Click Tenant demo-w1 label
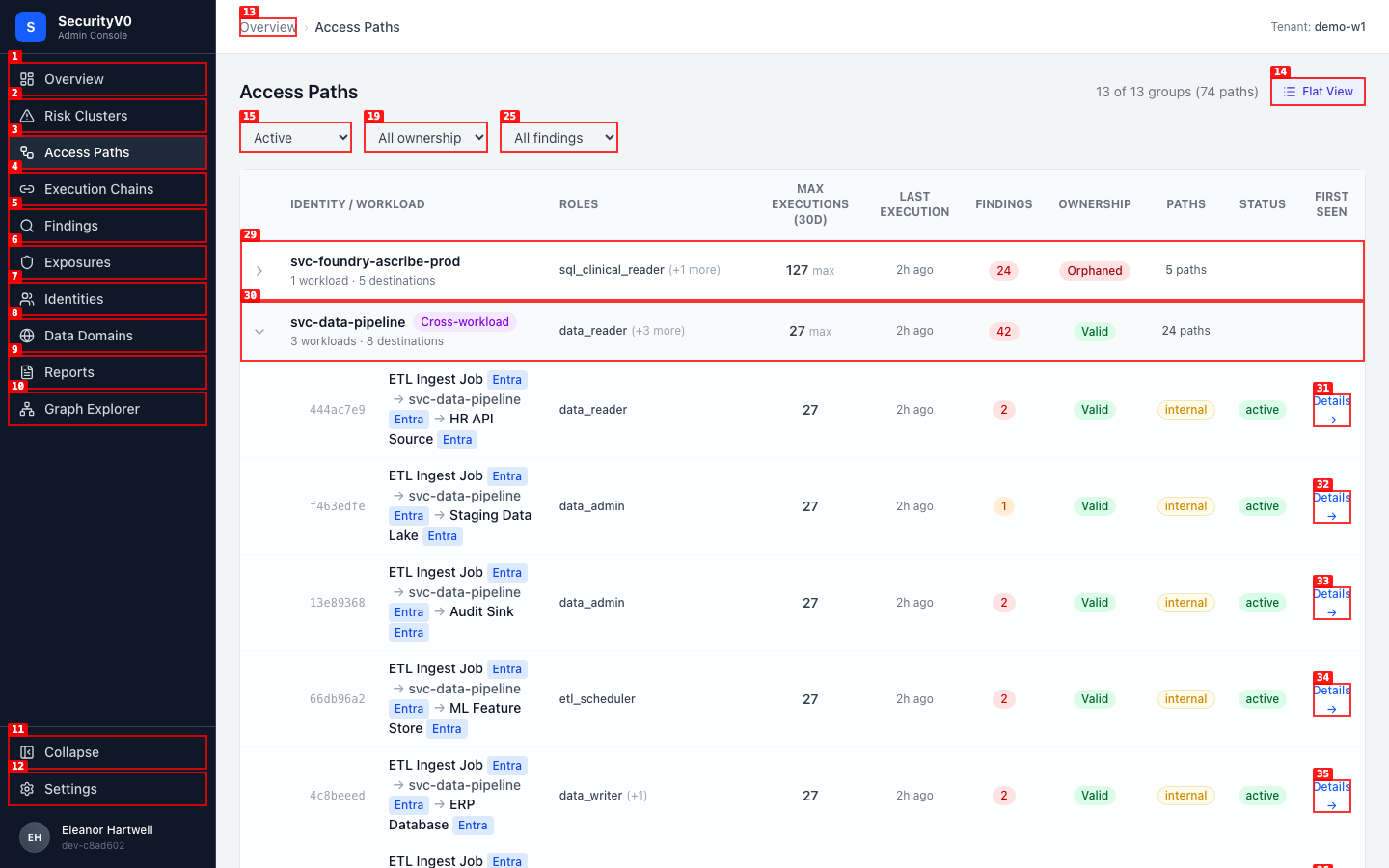 1318,27
